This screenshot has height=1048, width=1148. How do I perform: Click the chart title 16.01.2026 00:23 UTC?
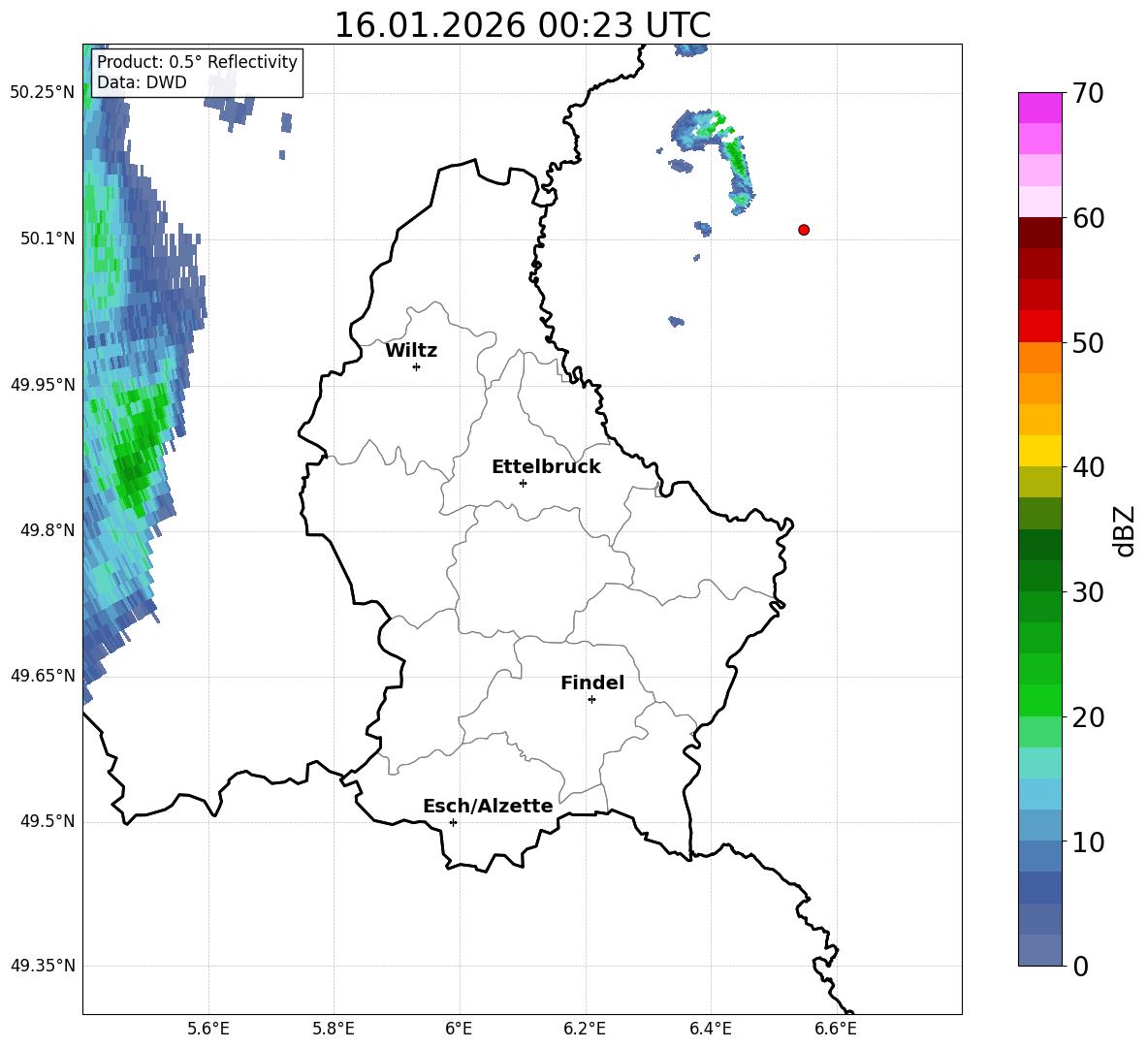tap(522, 25)
